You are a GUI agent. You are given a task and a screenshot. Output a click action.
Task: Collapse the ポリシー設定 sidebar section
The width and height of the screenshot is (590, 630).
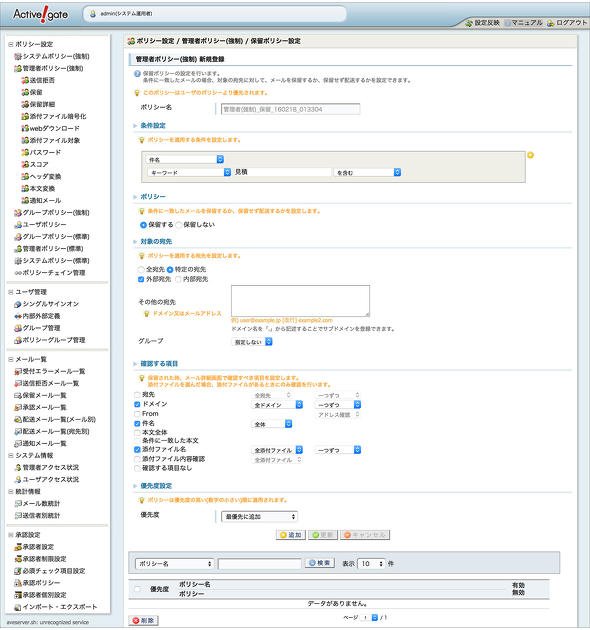[11, 44]
